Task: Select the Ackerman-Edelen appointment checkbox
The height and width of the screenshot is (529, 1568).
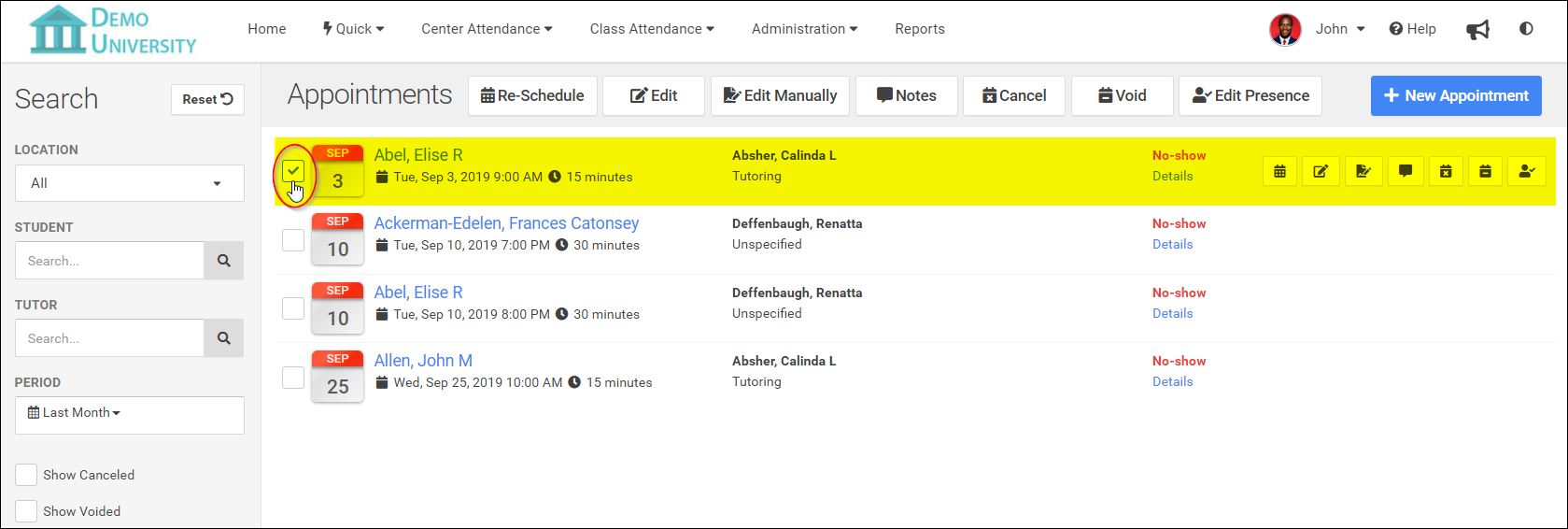Action: (293, 240)
